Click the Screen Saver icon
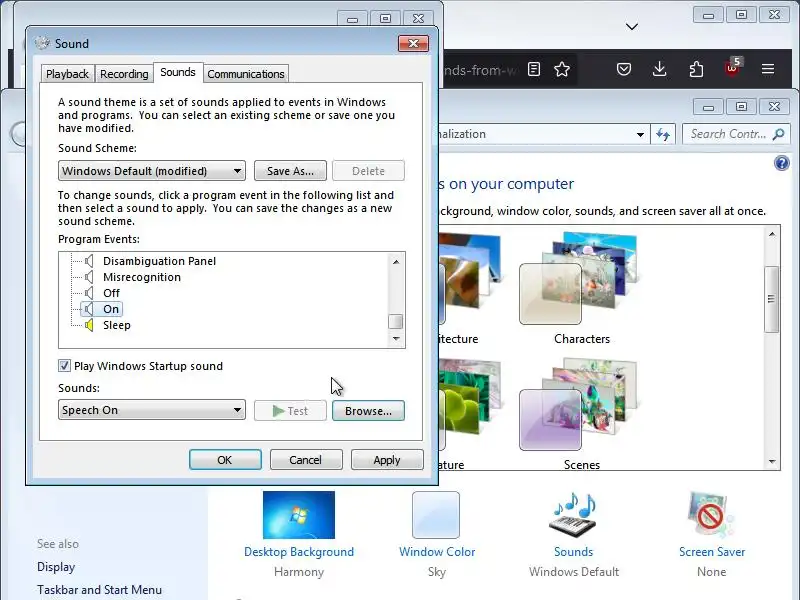Viewport: 800px width, 600px height. [x=711, y=515]
